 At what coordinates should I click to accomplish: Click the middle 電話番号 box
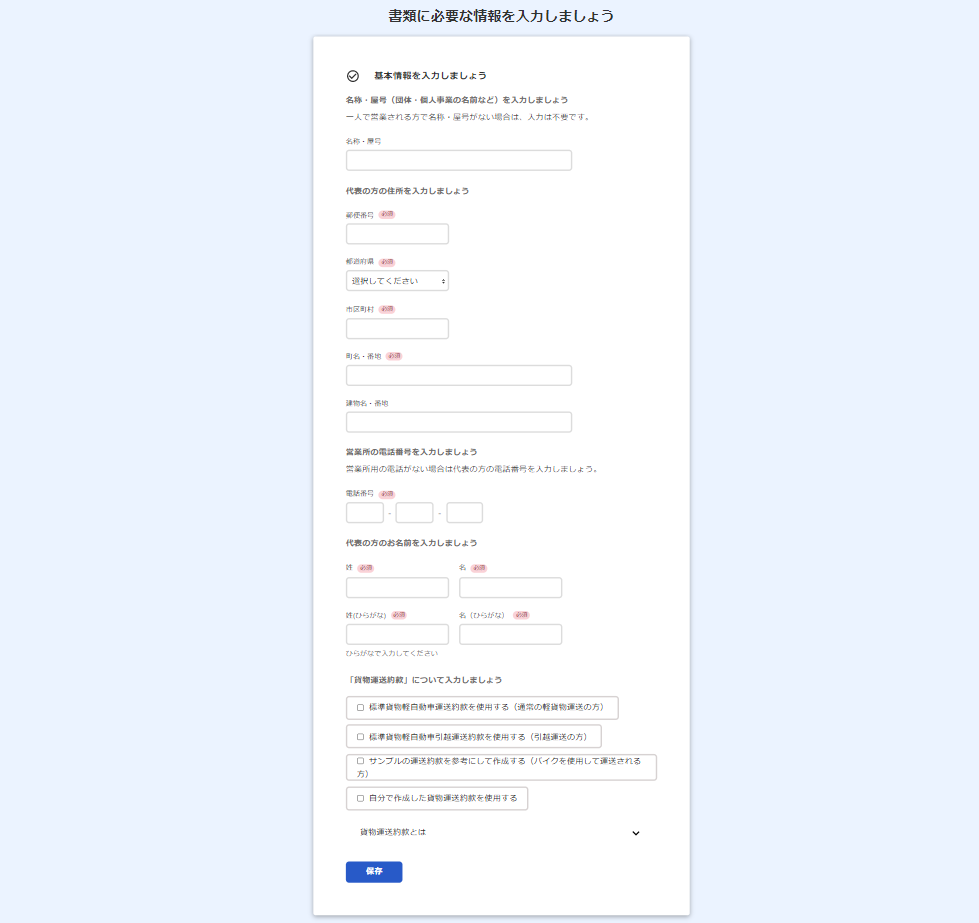click(415, 513)
